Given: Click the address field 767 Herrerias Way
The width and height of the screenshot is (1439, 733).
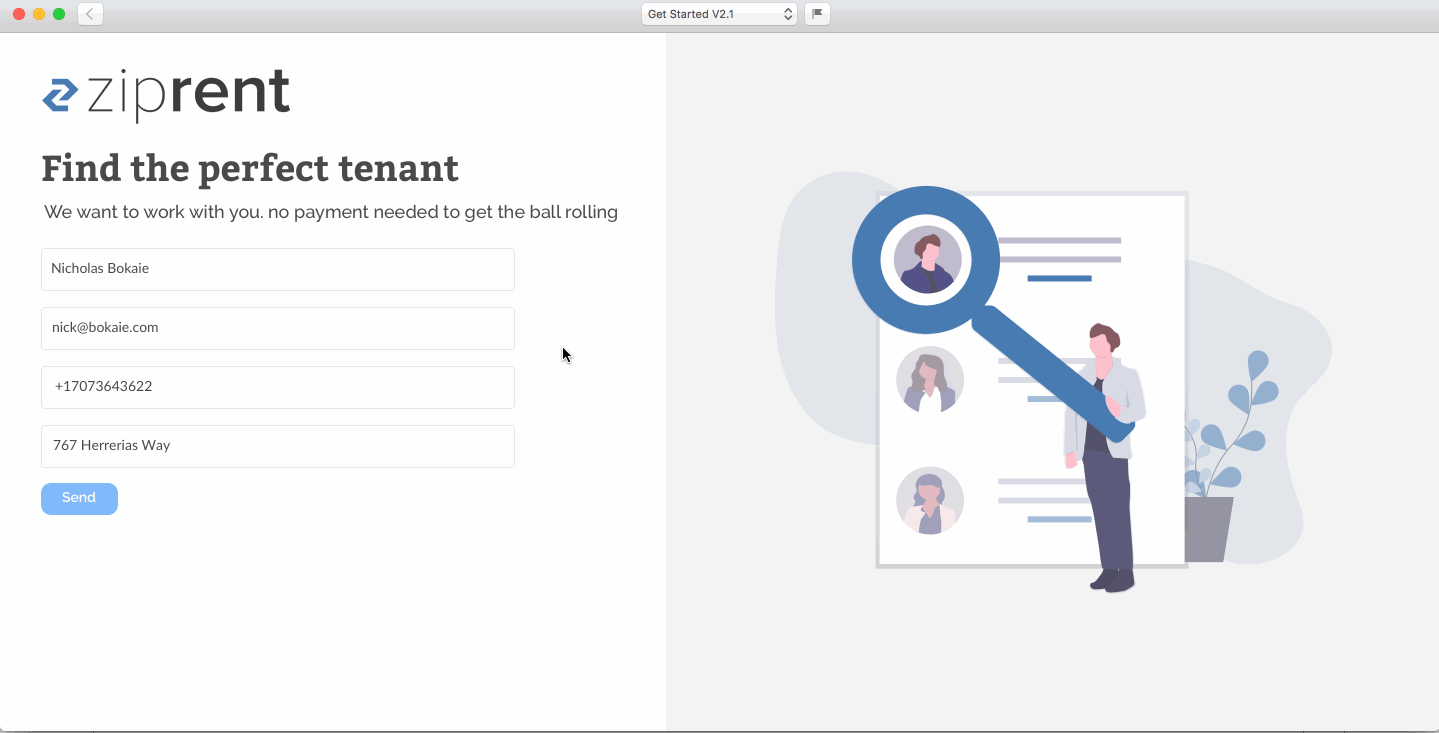Looking at the screenshot, I should point(278,446).
